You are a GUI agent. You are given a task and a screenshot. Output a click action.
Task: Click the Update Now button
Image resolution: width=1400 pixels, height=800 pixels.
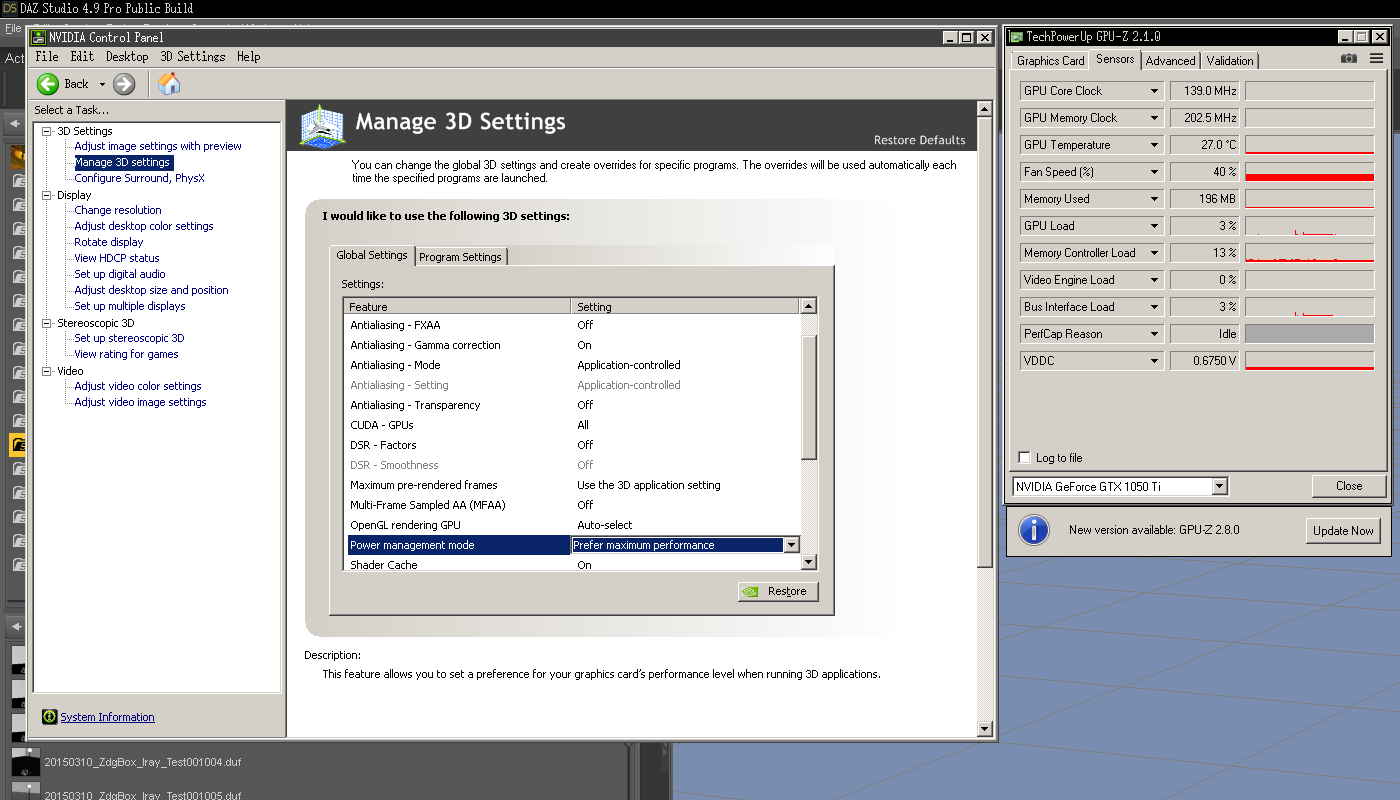pos(1343,531)
